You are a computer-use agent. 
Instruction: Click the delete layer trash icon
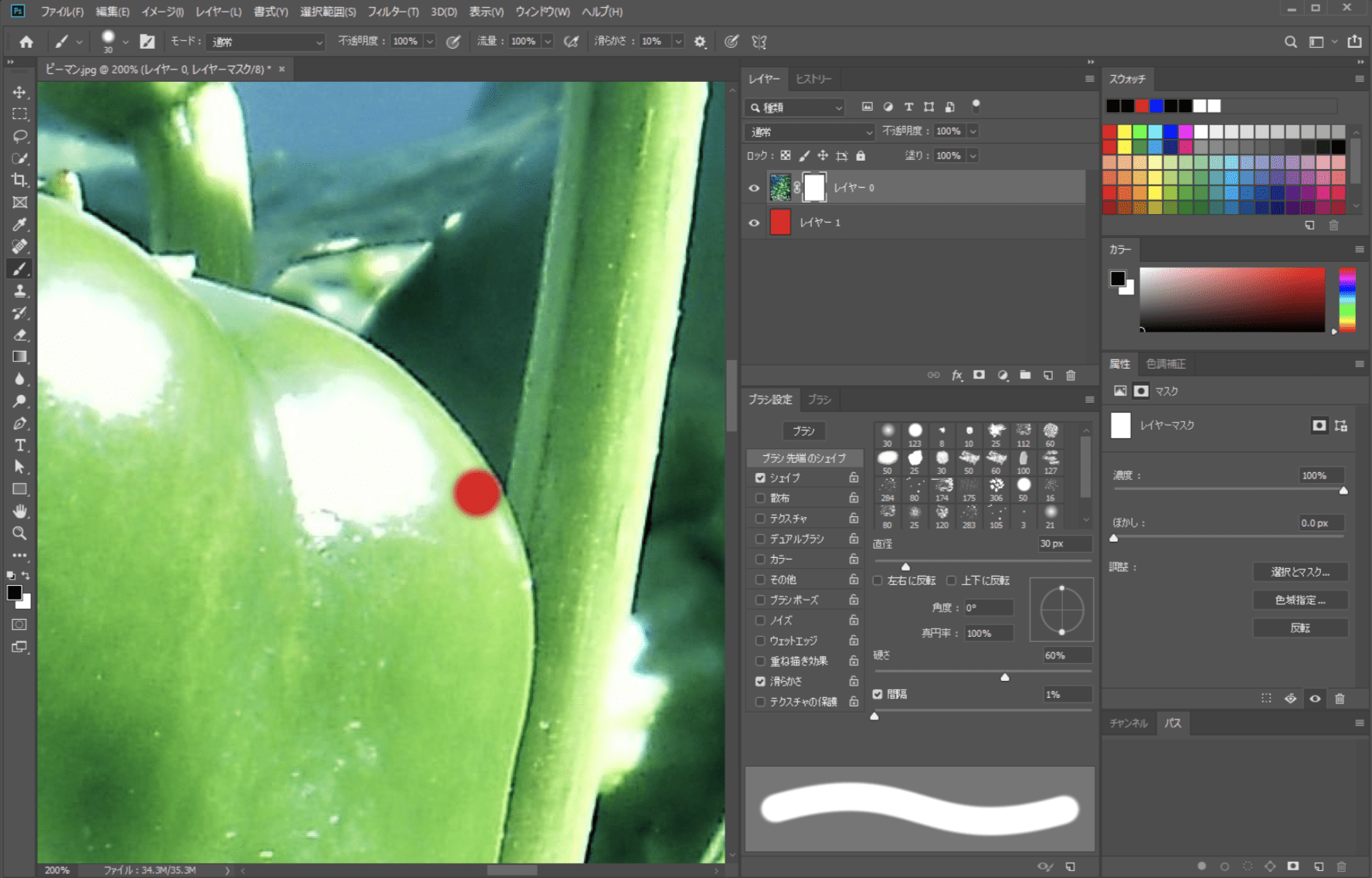pyautogui.click(x=1071, y=376)
